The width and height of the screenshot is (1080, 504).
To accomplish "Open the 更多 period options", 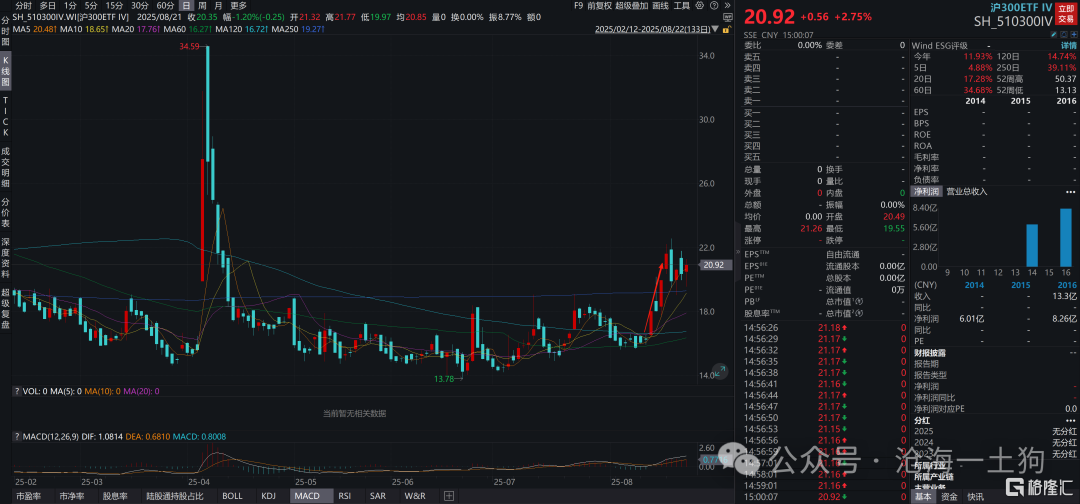I will click(238, 6).
